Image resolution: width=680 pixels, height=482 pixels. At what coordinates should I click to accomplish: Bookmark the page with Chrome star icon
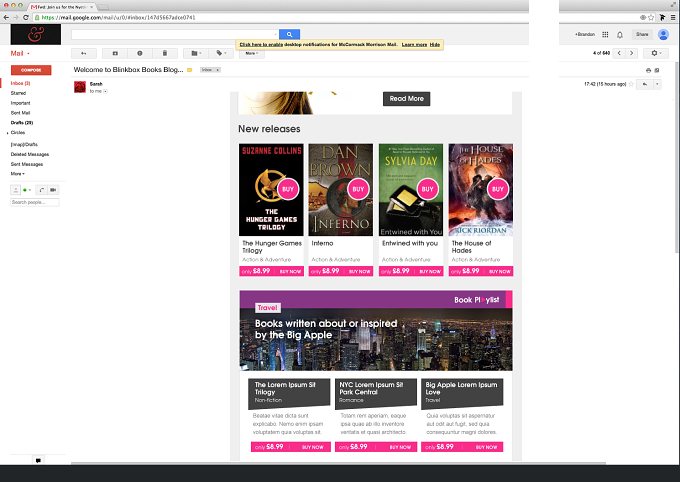pos(651,18)
